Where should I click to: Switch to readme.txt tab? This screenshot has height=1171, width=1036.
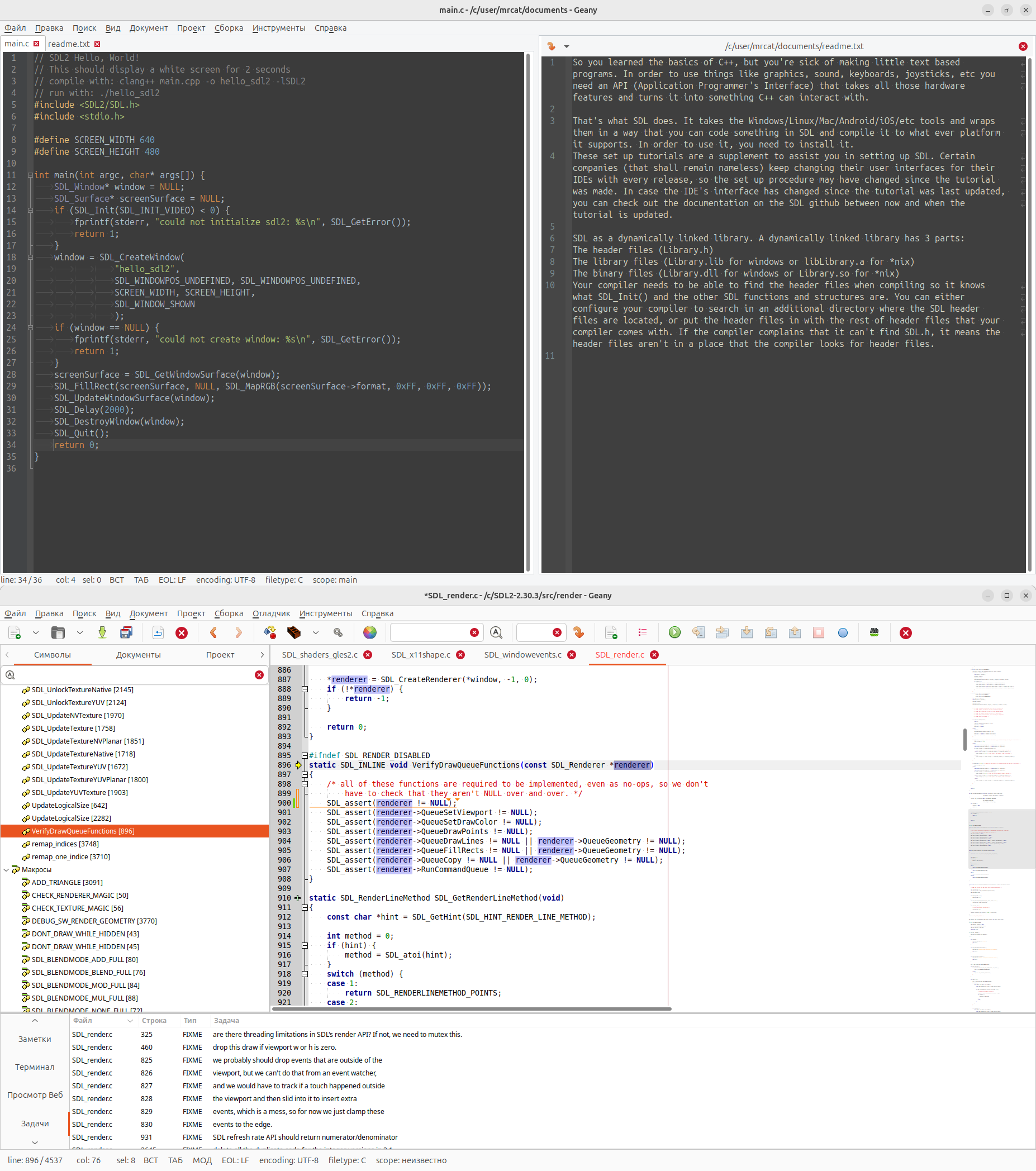[x=69, y=44]
